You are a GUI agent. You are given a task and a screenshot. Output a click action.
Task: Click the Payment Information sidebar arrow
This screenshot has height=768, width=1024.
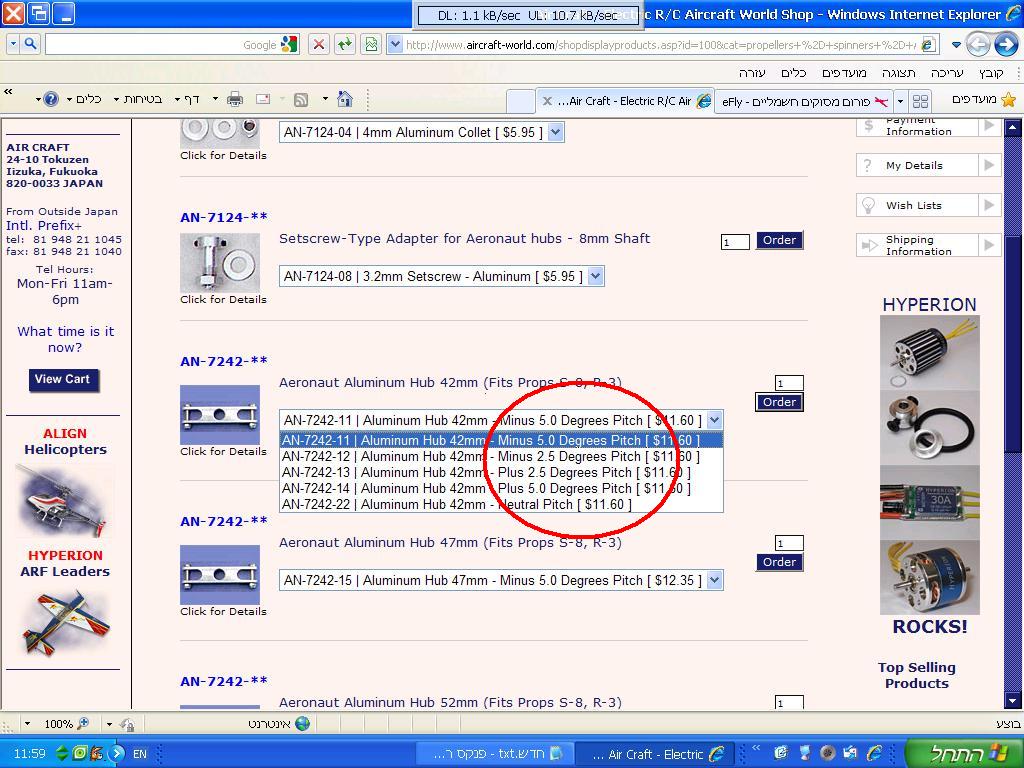point(989,125)
